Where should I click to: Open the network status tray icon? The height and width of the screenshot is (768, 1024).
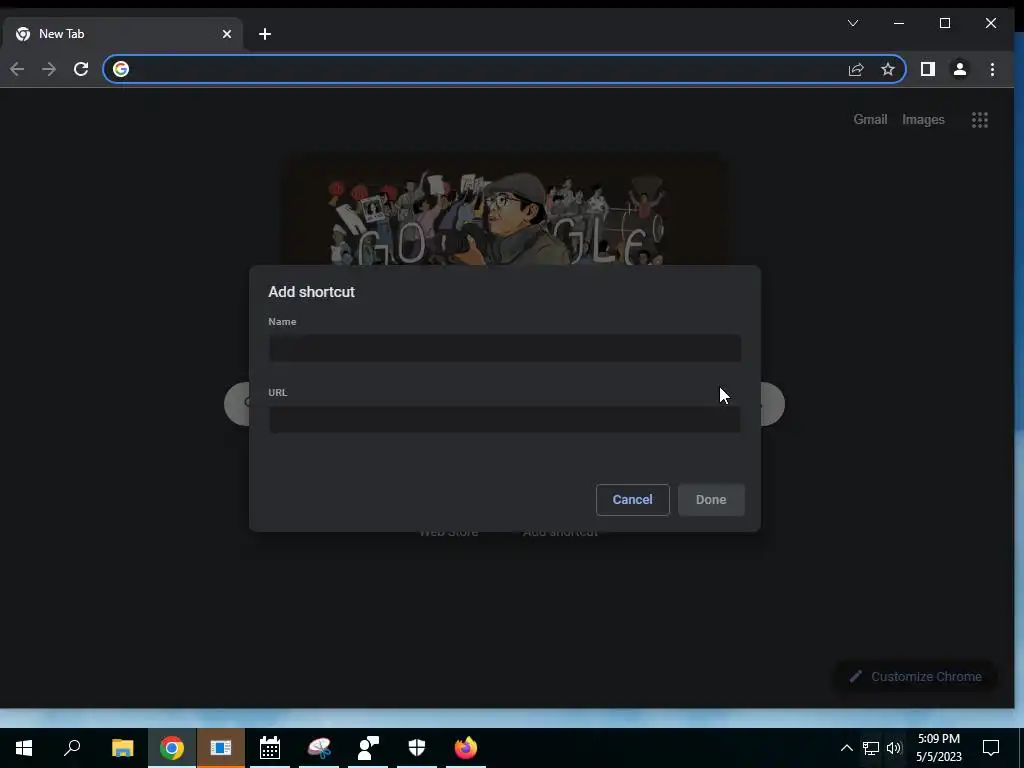pos(871,748)
